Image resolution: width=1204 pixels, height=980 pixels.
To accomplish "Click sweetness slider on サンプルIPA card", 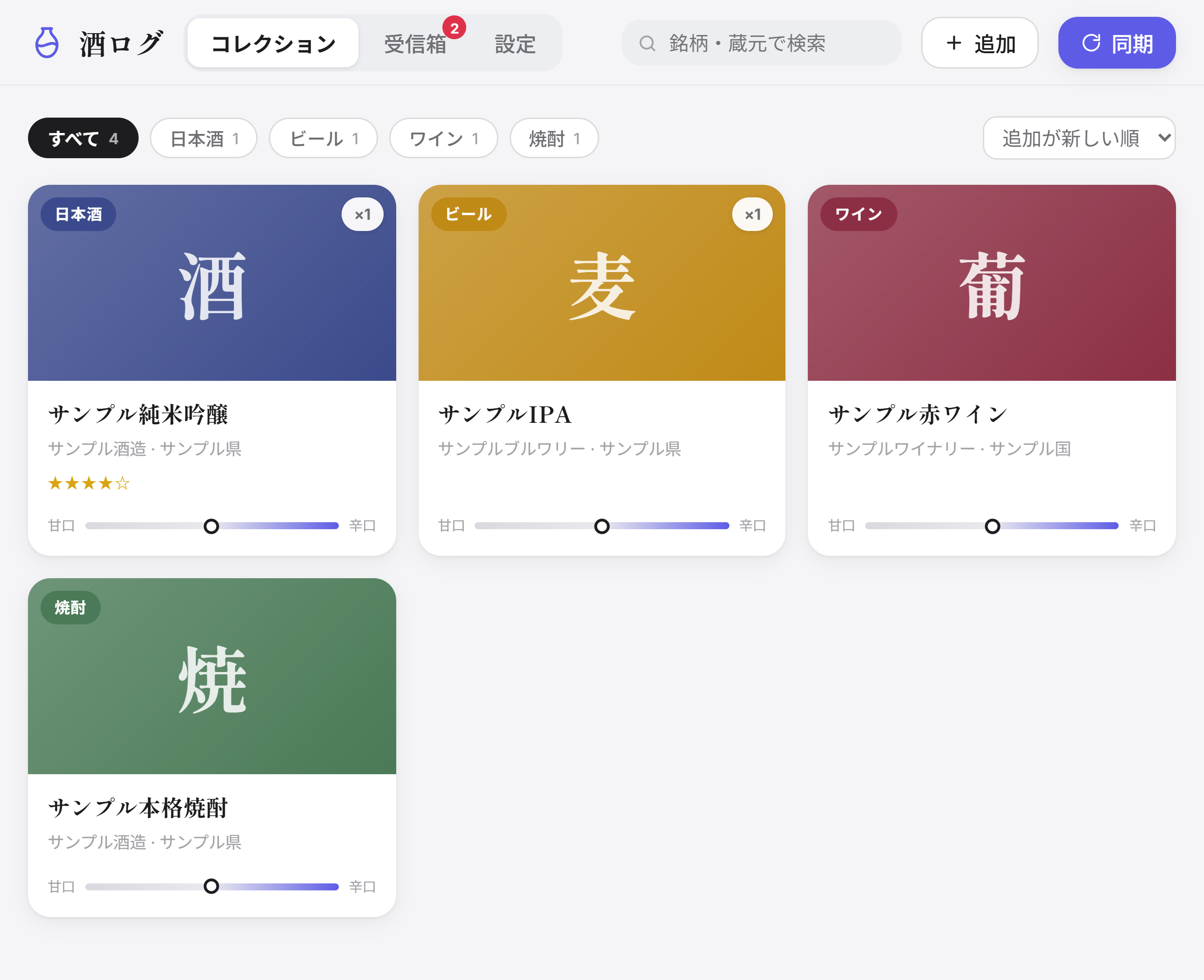I will click(602, 526).
